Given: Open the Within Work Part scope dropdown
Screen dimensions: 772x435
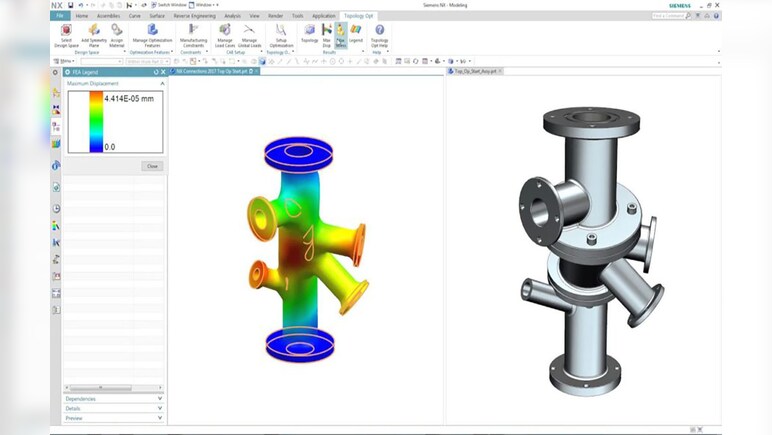Looking at the screenshot, I should click(148, 62).
